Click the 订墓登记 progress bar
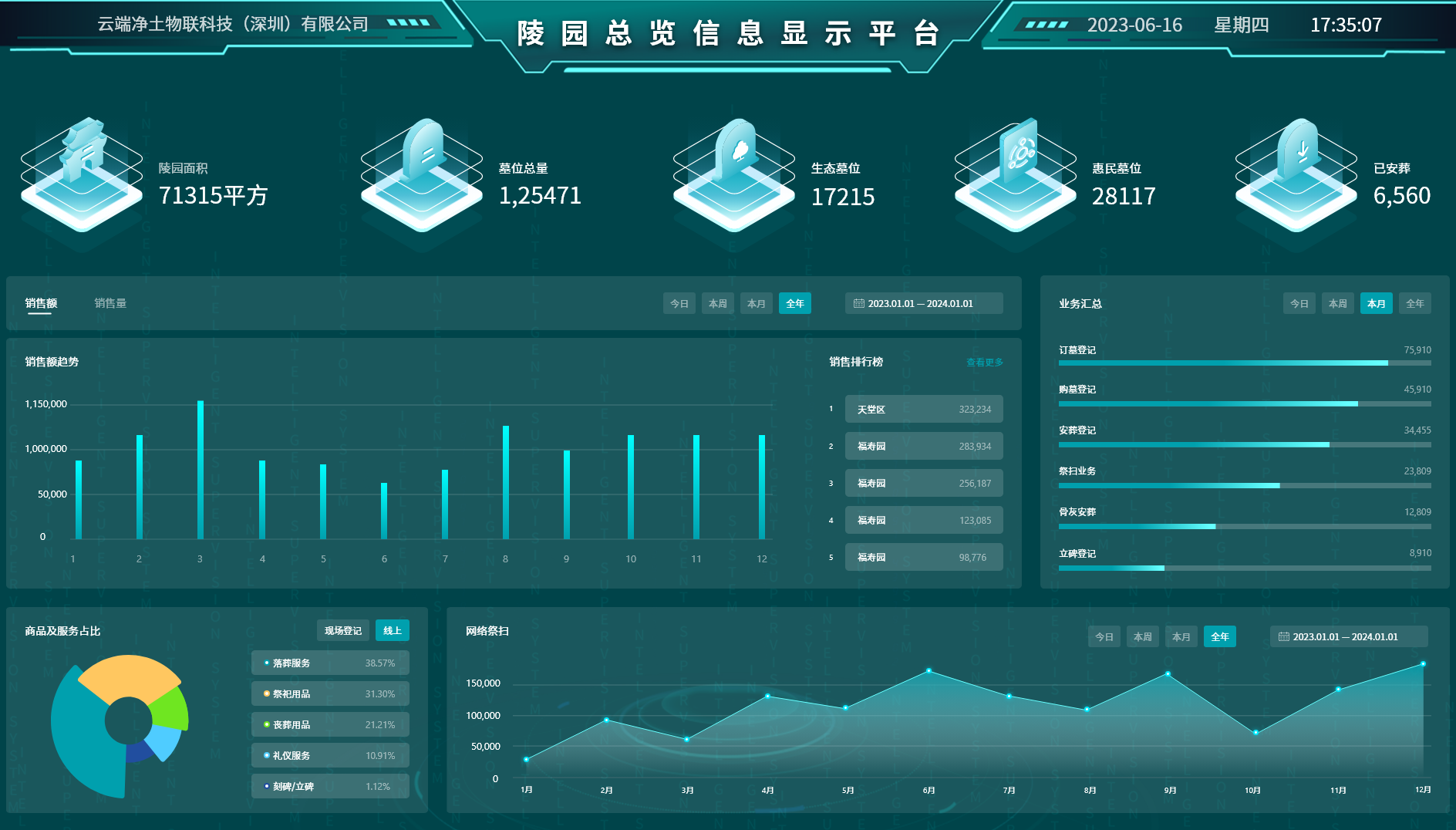The width and height of the screenshot is (1456, 830). pos(1244,363)
